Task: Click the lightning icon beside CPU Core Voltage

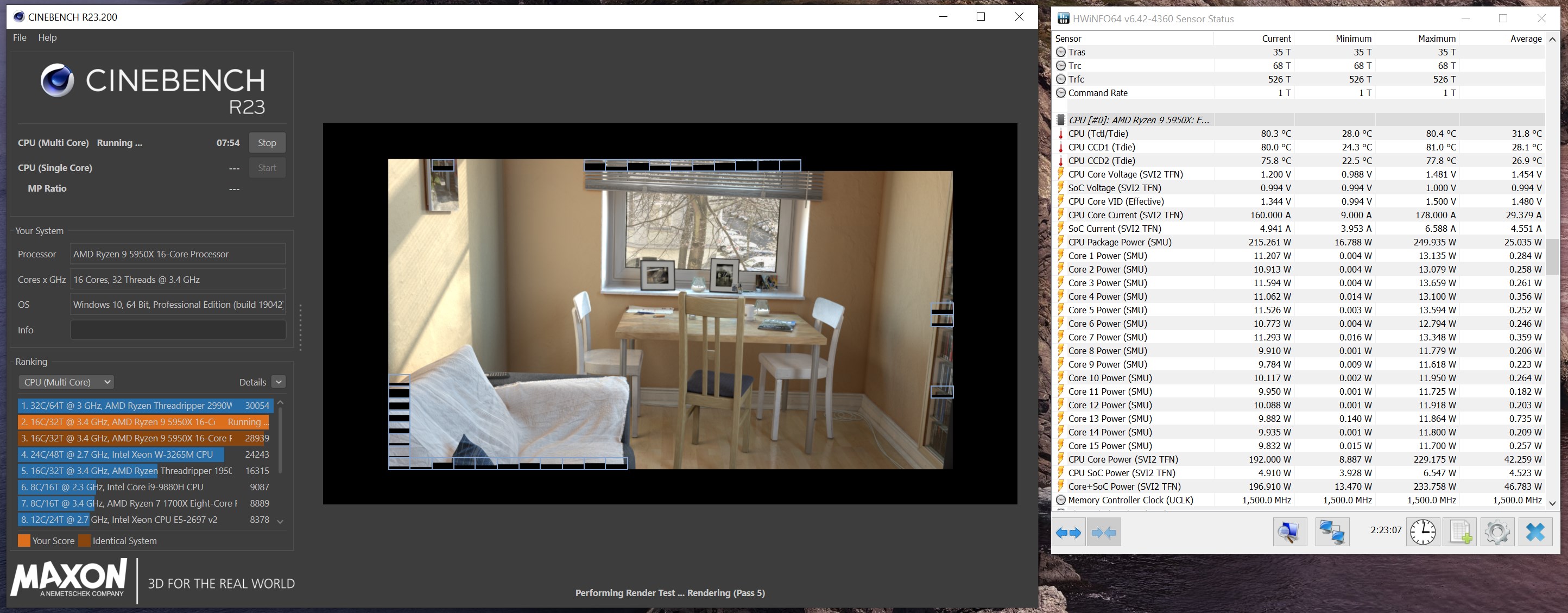Action: coord(1061,175)
